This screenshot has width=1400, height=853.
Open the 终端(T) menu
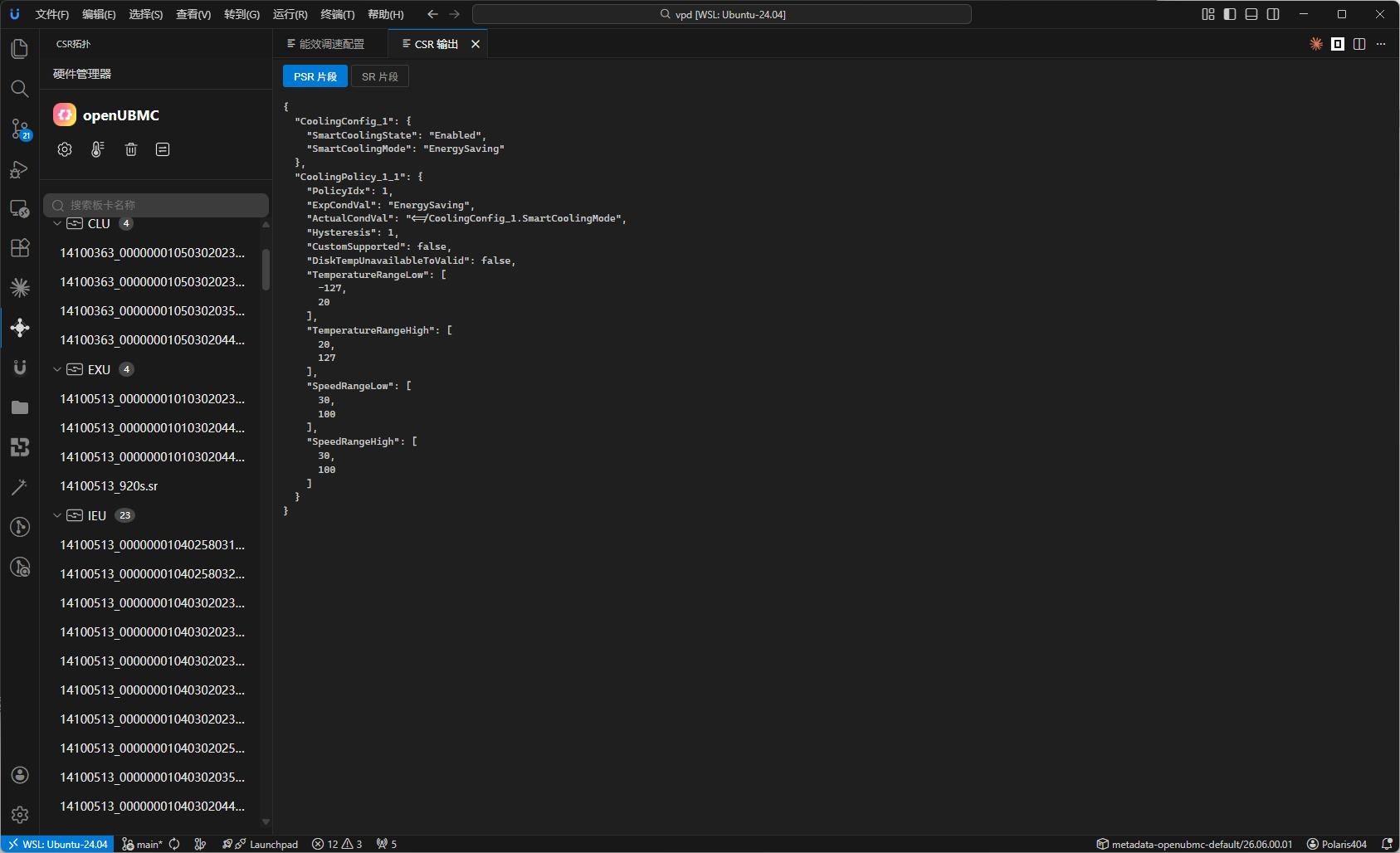[338, 14]
